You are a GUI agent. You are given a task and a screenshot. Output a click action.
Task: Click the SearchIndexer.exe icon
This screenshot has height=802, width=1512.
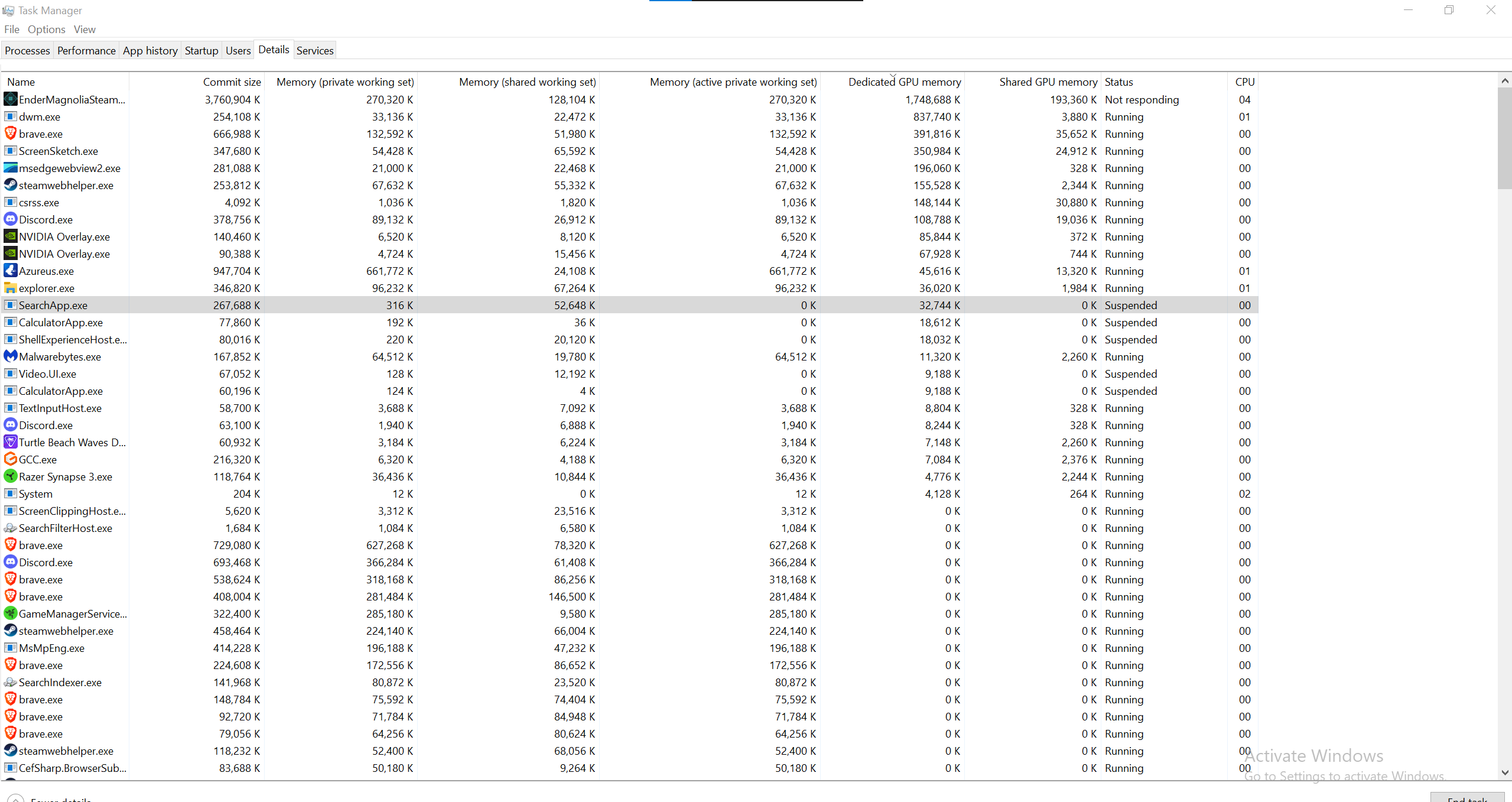click(x=11, y=682)
